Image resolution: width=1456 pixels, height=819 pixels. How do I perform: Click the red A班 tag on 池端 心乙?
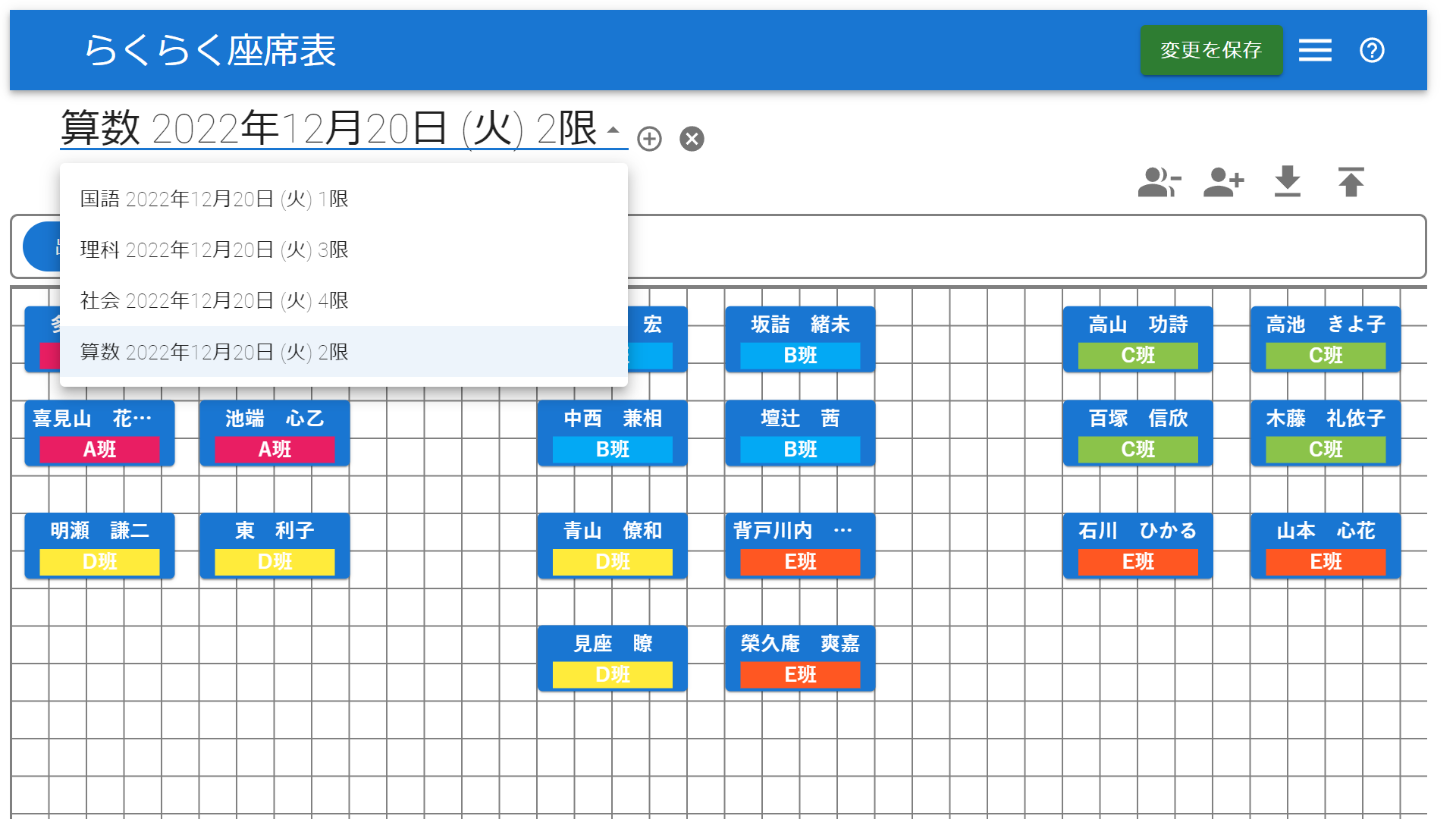point(275,450)
